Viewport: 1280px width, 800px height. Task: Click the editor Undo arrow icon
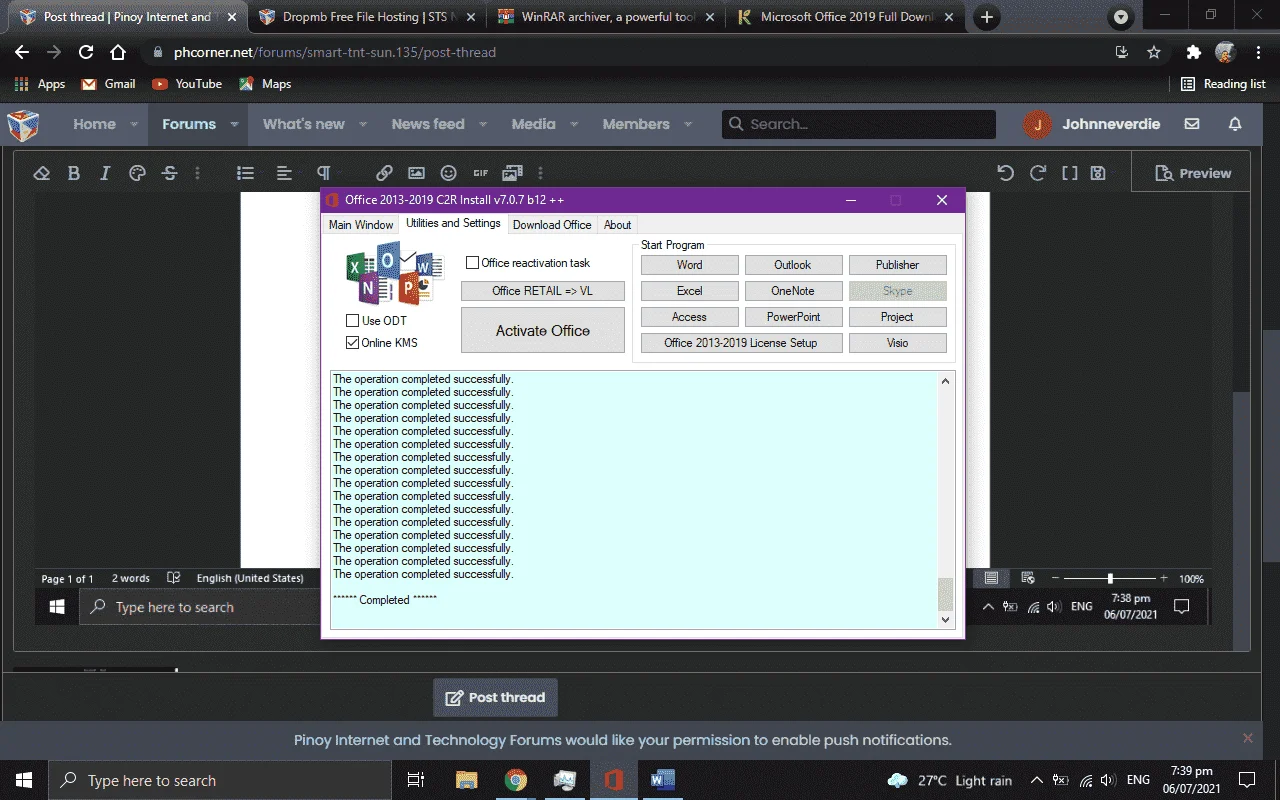tap(1006, 173)
